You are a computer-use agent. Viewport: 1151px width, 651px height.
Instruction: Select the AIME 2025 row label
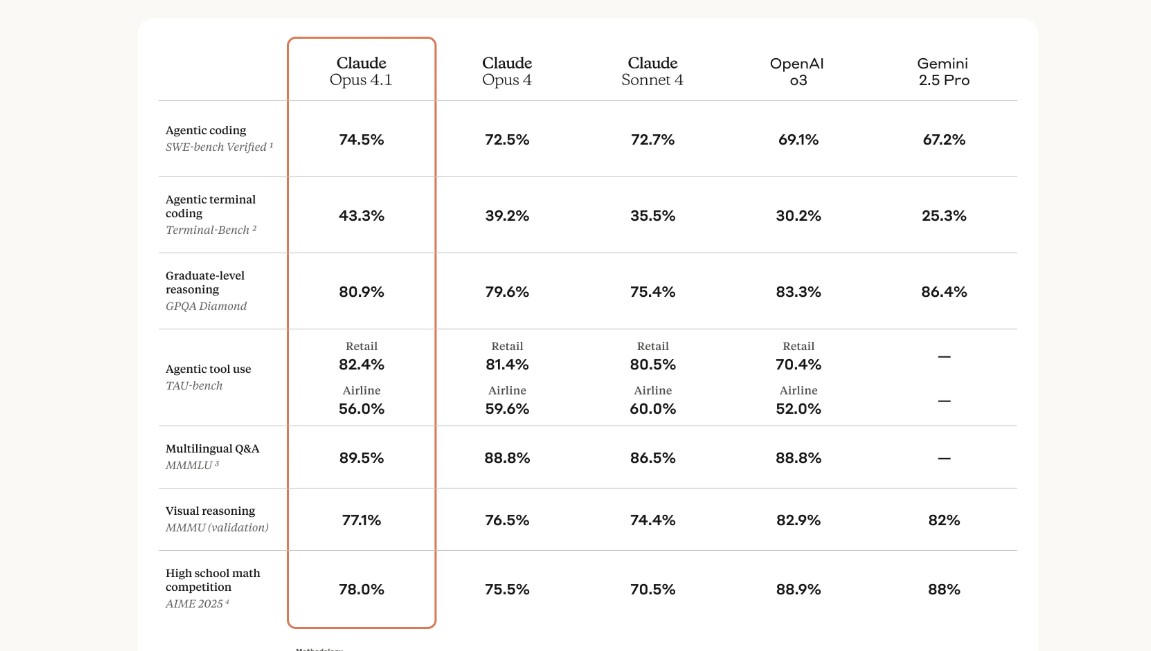(212, 588)
